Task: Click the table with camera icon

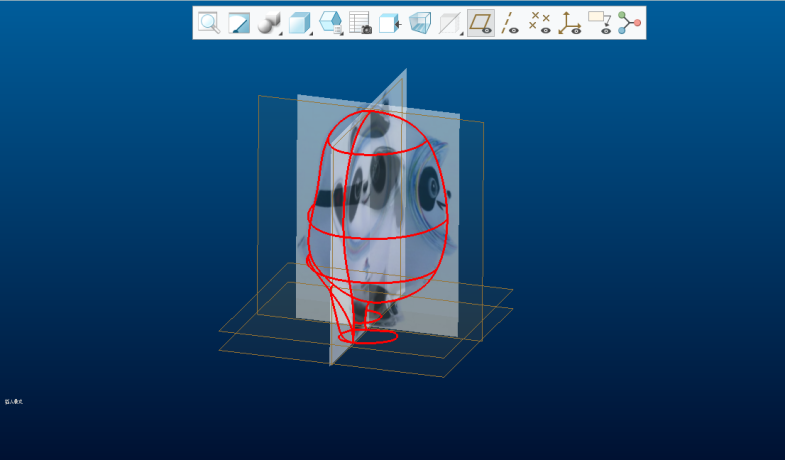Action: (x=360, y=23)
